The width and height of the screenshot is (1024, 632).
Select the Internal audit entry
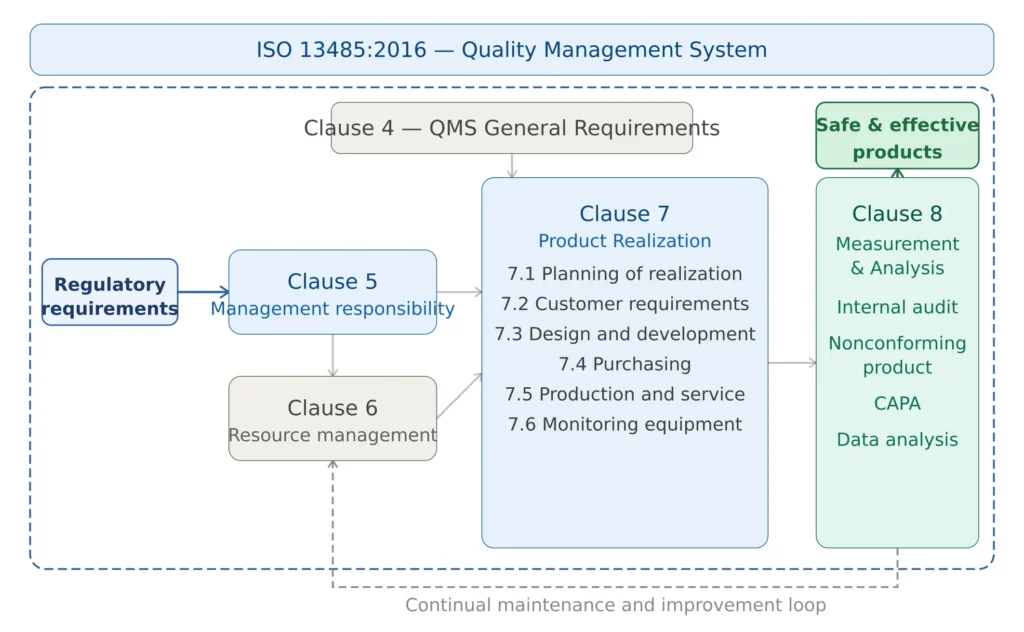tap(897, 307)
